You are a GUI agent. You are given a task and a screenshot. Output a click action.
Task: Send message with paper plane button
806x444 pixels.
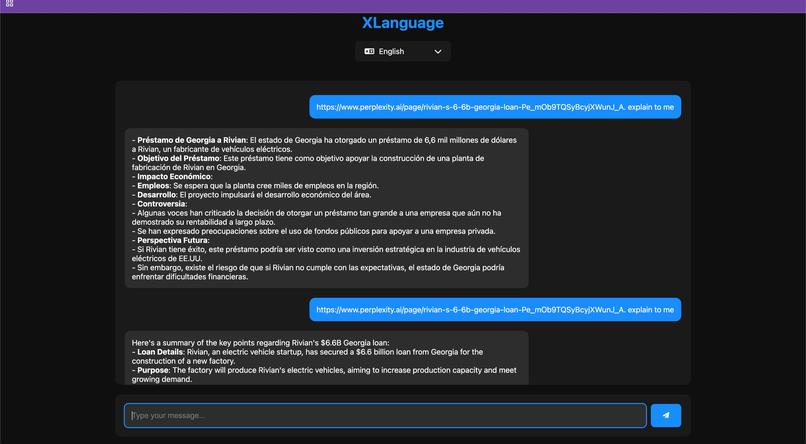[x=666, y=415]
